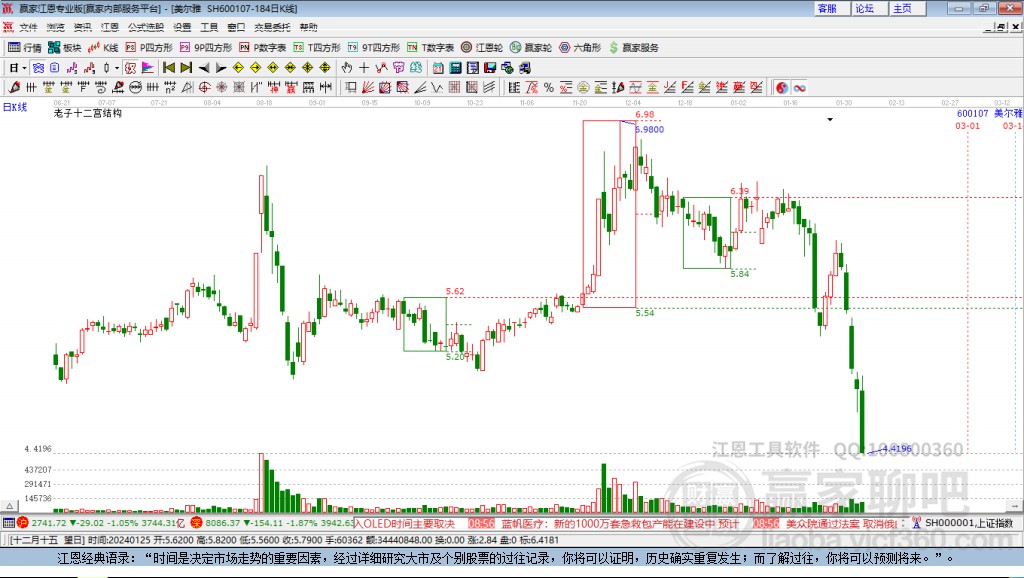The height and width of the screenshot is (578, 1024).
Task: Select the crosshair cursor tool
Action: point(364,68)
